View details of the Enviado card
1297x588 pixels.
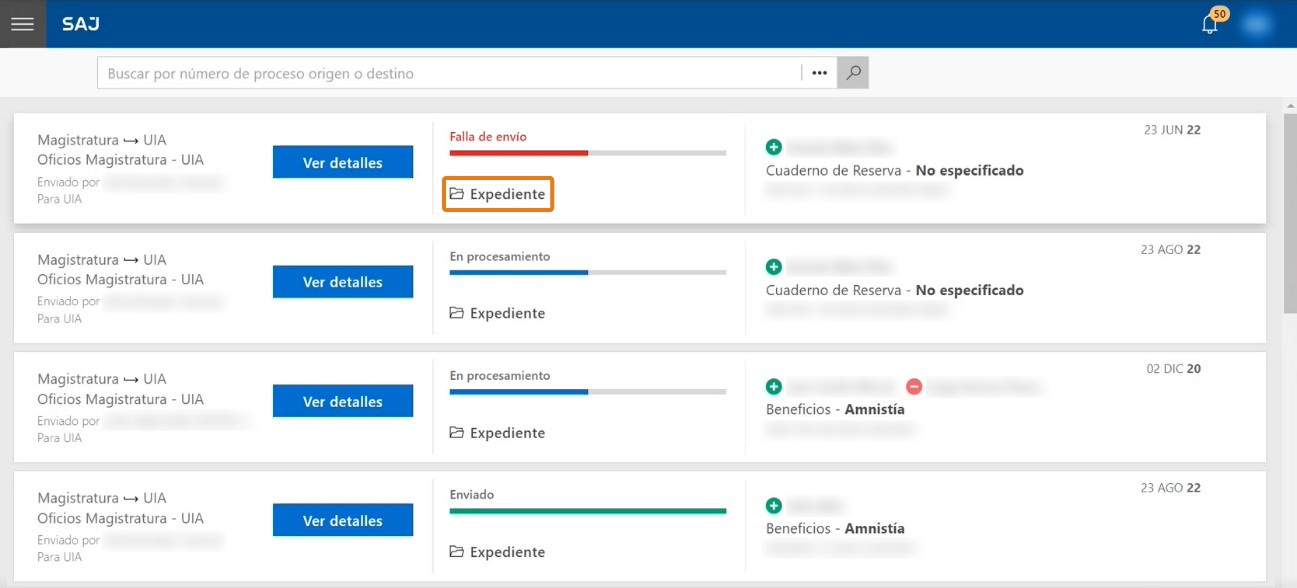[x=343, y=520]
